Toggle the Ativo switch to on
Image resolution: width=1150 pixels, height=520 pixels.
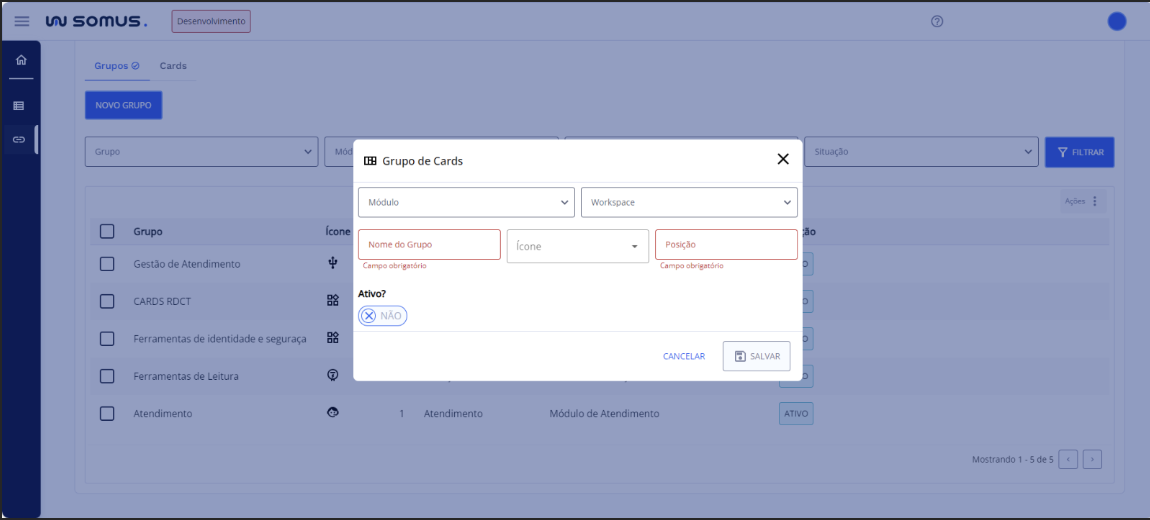click(382, 316)
